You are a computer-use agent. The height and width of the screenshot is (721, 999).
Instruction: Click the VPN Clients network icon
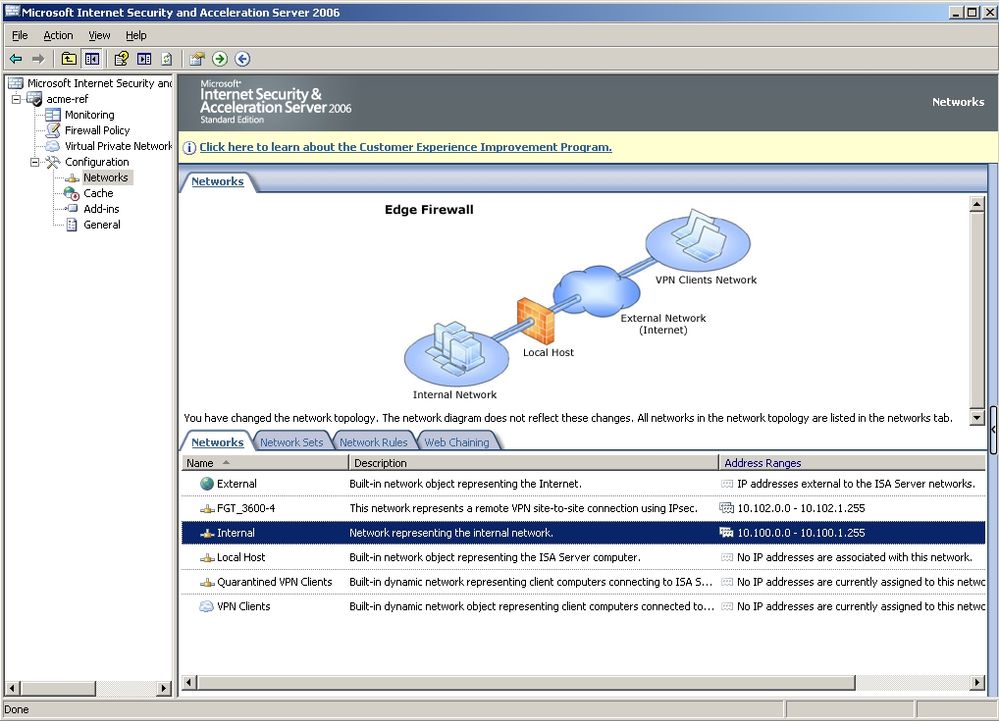206,606
